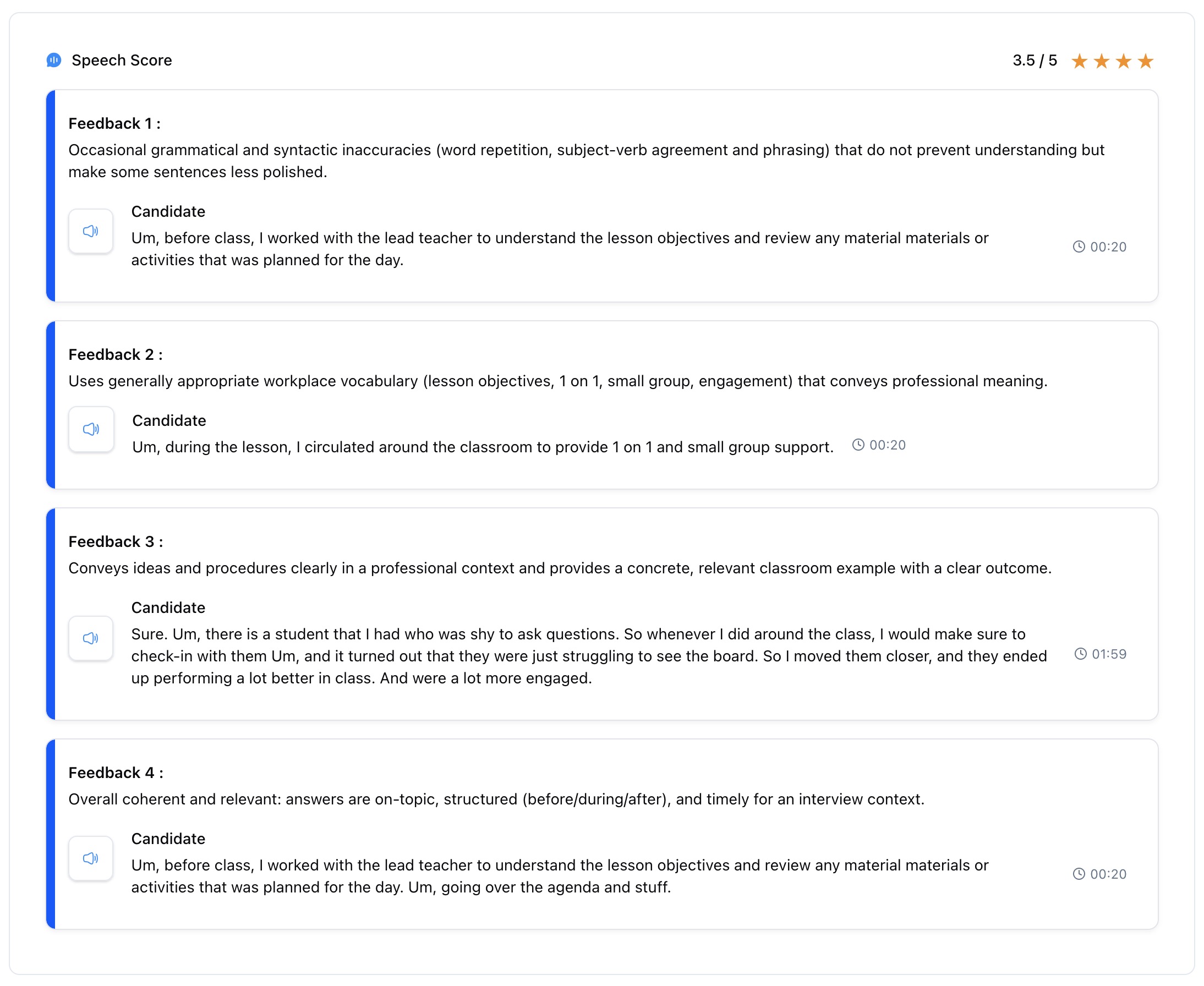
Task: Click the last orange rating star
Action: (x=1146, y=61)
